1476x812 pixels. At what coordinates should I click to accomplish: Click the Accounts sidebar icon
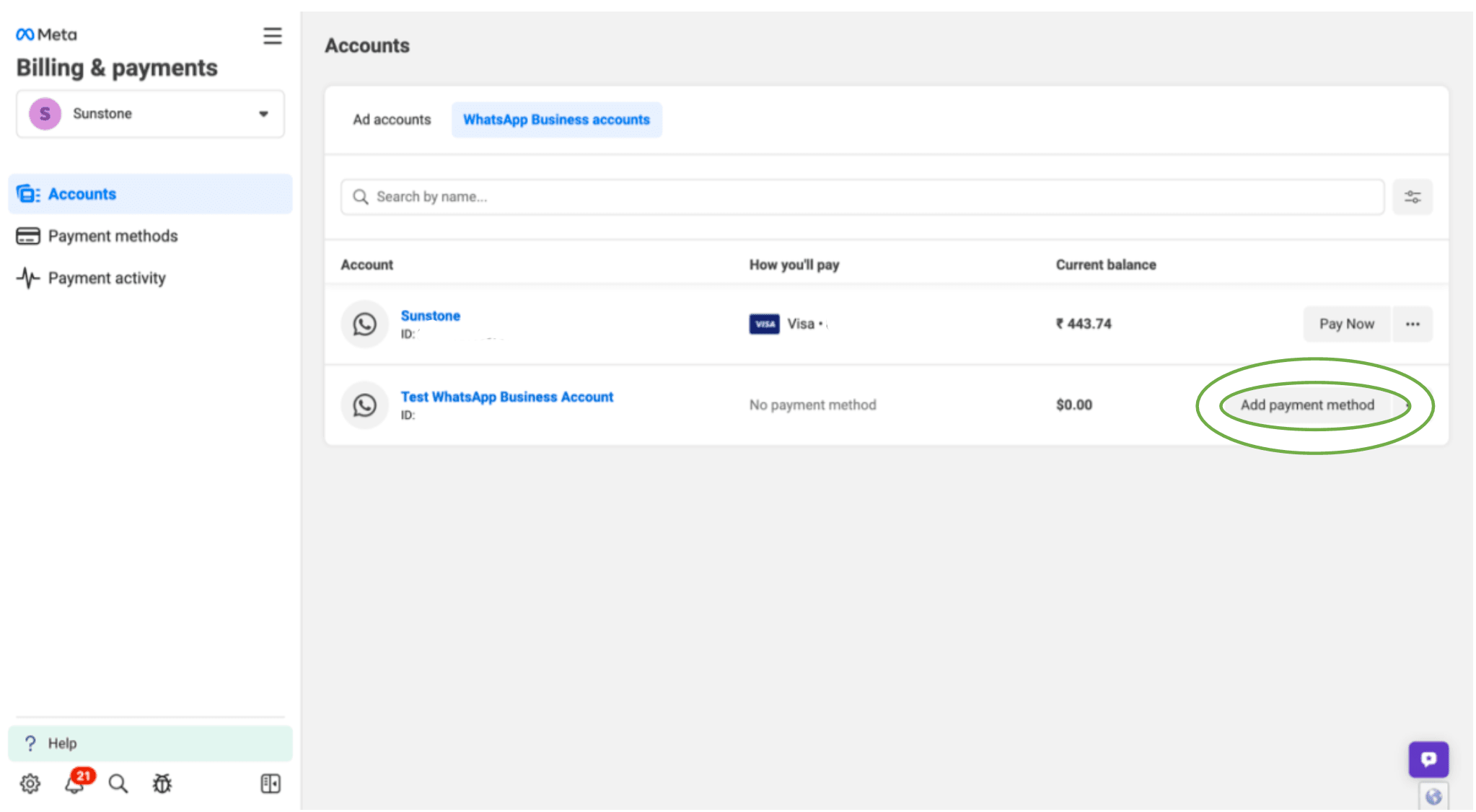(28, 194)
